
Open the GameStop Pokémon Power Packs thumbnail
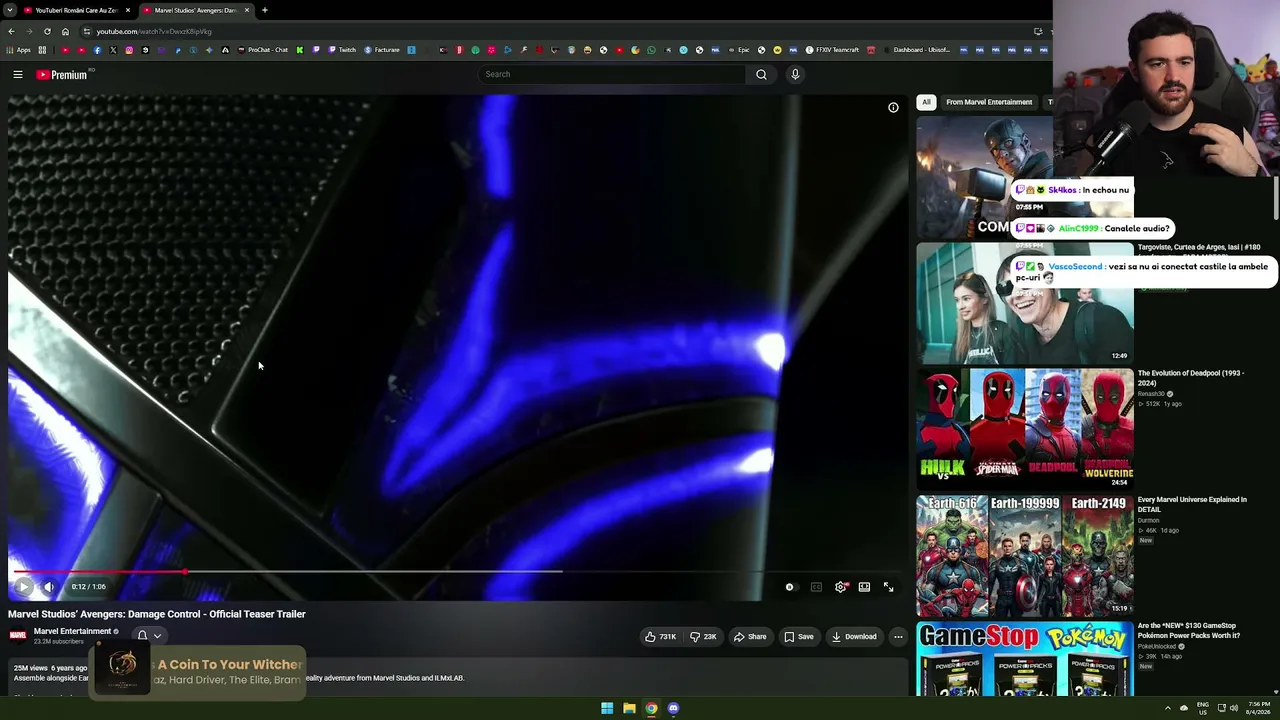(x=1025, y=658)
